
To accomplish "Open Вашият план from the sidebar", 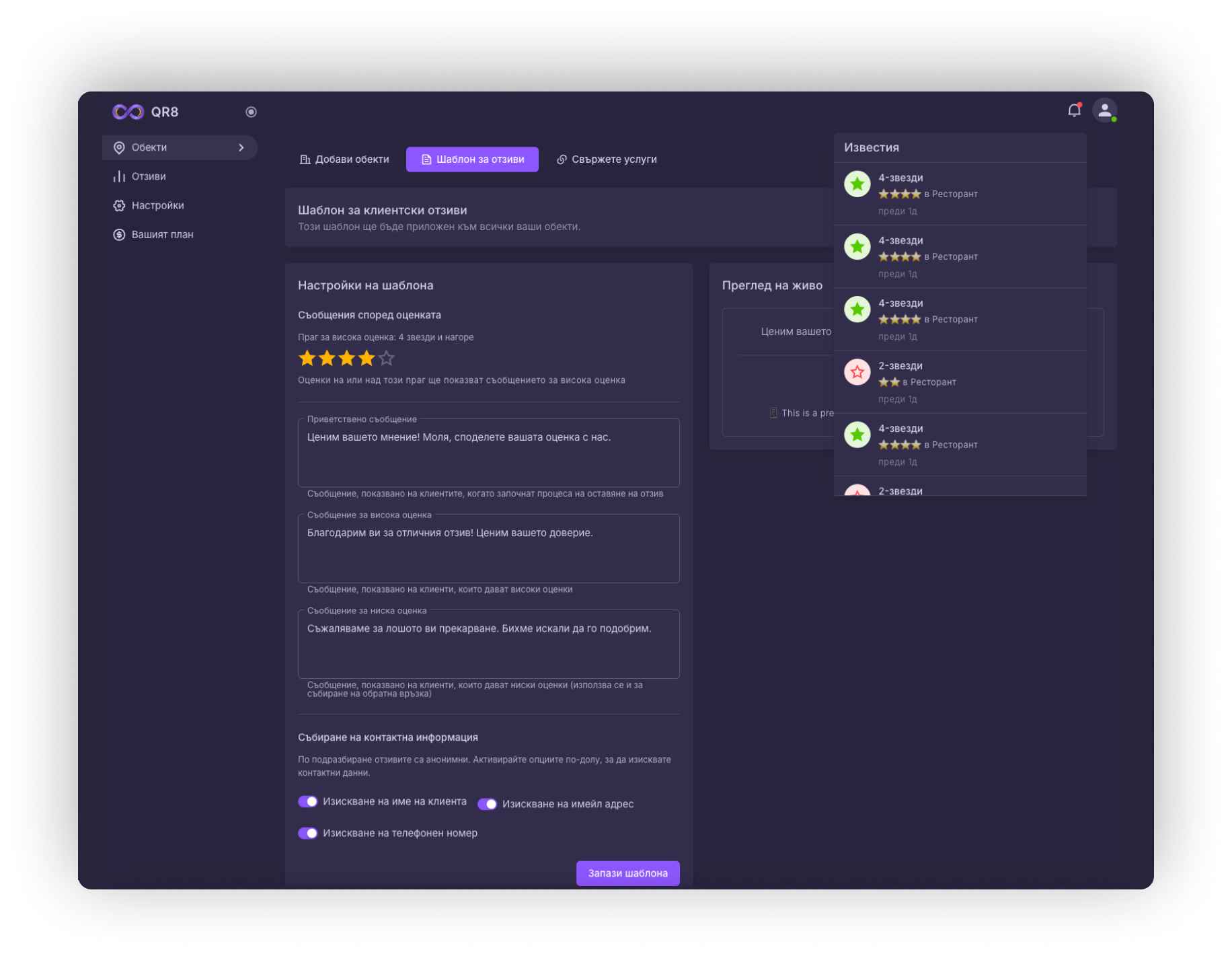I will coord(162,234).
